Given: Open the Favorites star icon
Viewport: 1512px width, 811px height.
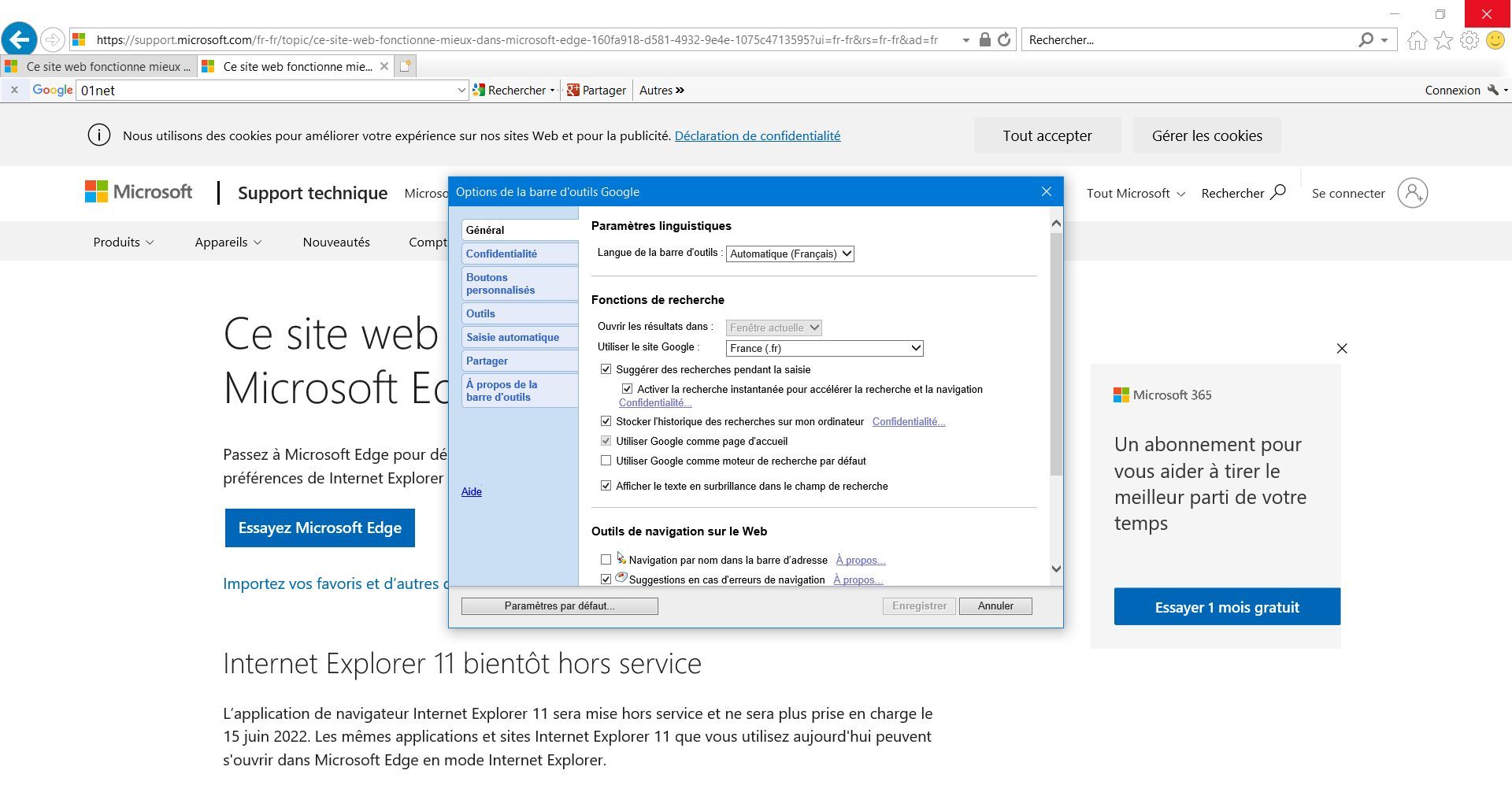Looking at the screenshot, I should [1443, 40].
